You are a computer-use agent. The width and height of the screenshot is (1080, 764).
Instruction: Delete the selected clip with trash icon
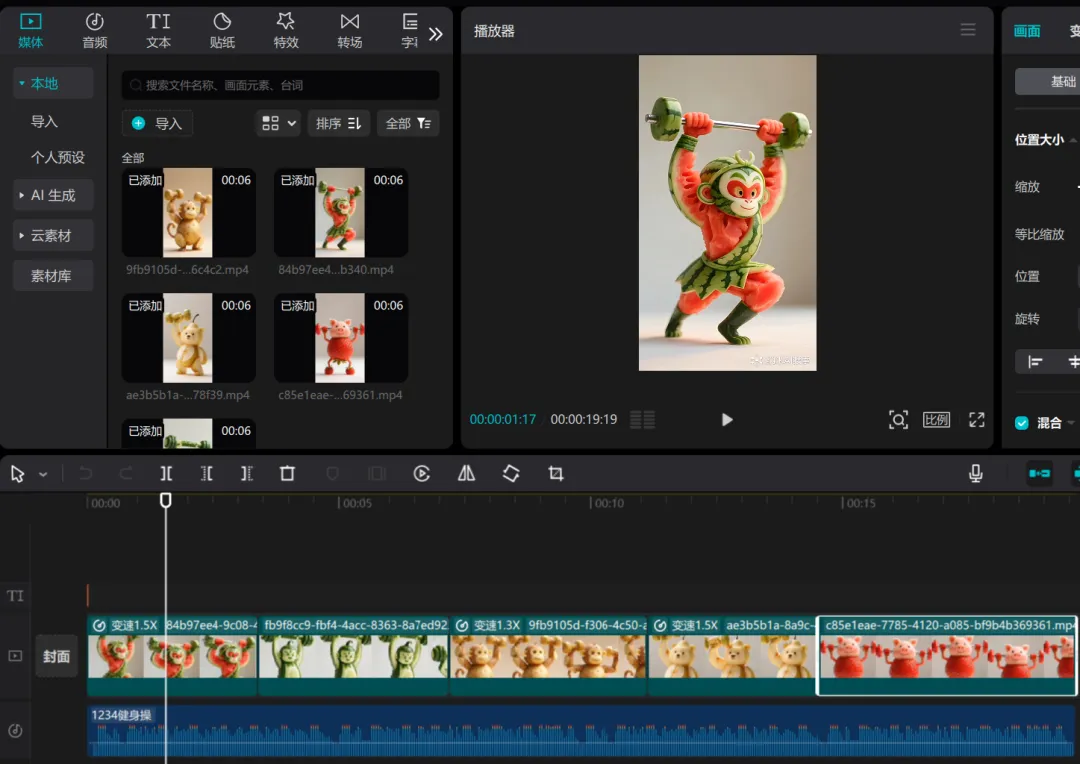pyautogui.click(x=287, y=473)
